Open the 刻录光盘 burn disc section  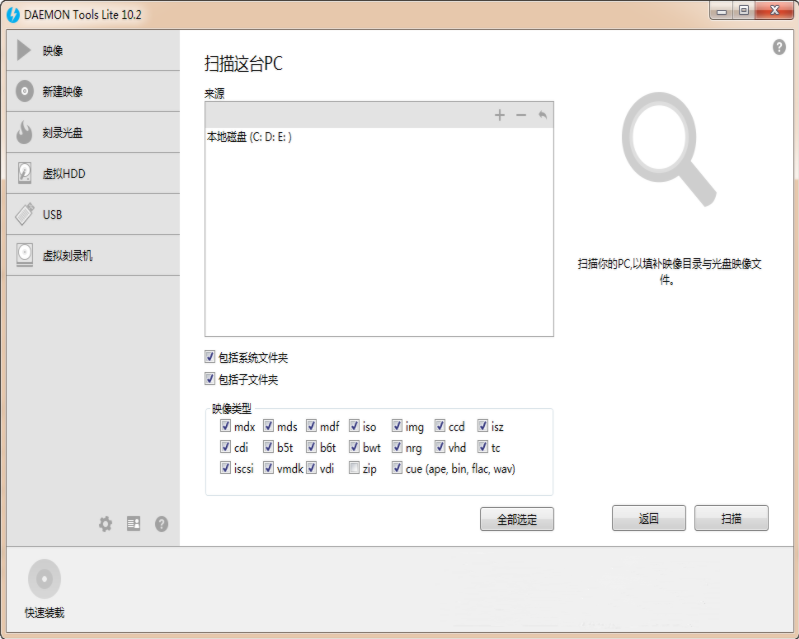93,132
